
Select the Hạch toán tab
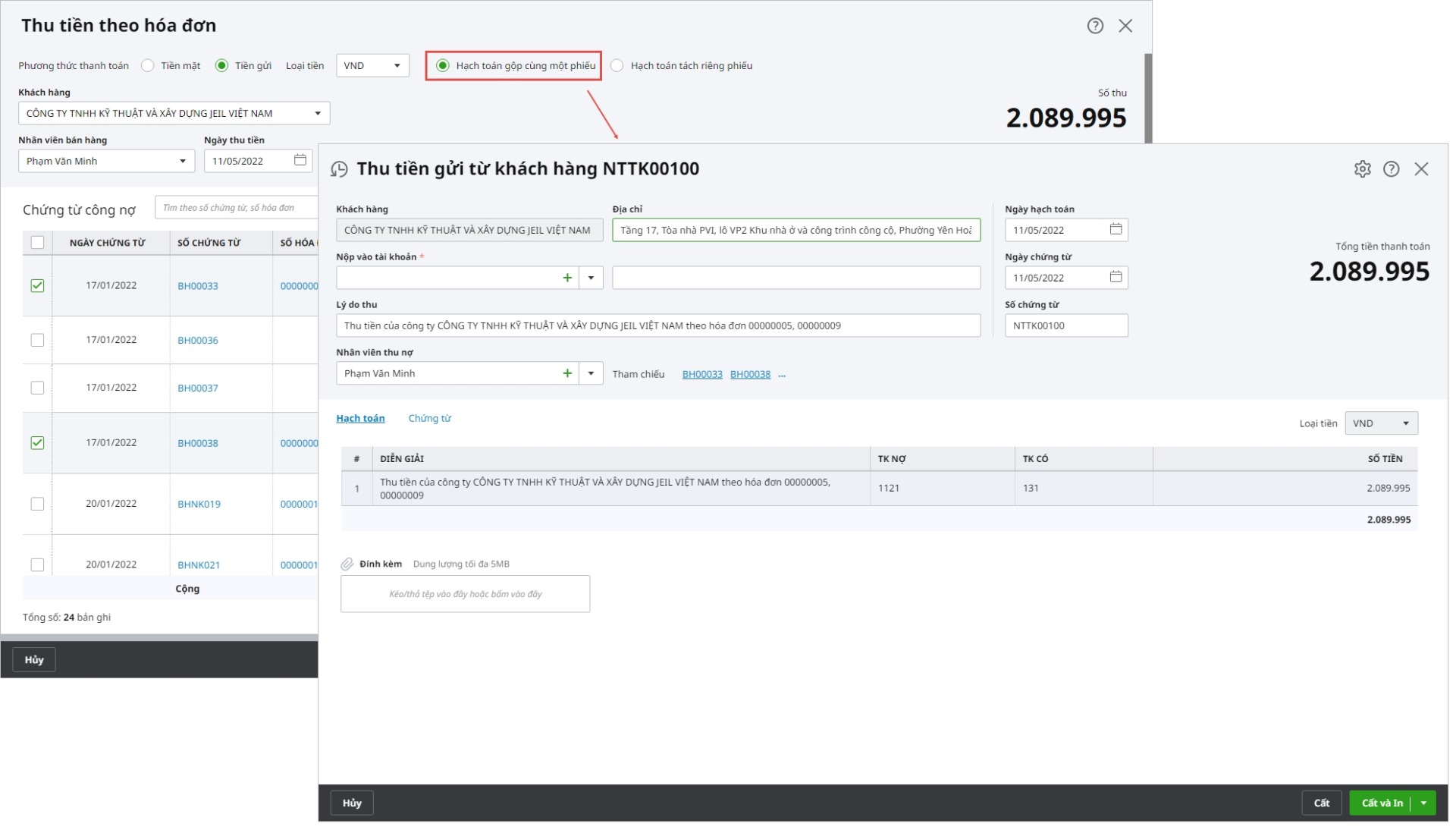pyautogui.click(x=360, y=418)
